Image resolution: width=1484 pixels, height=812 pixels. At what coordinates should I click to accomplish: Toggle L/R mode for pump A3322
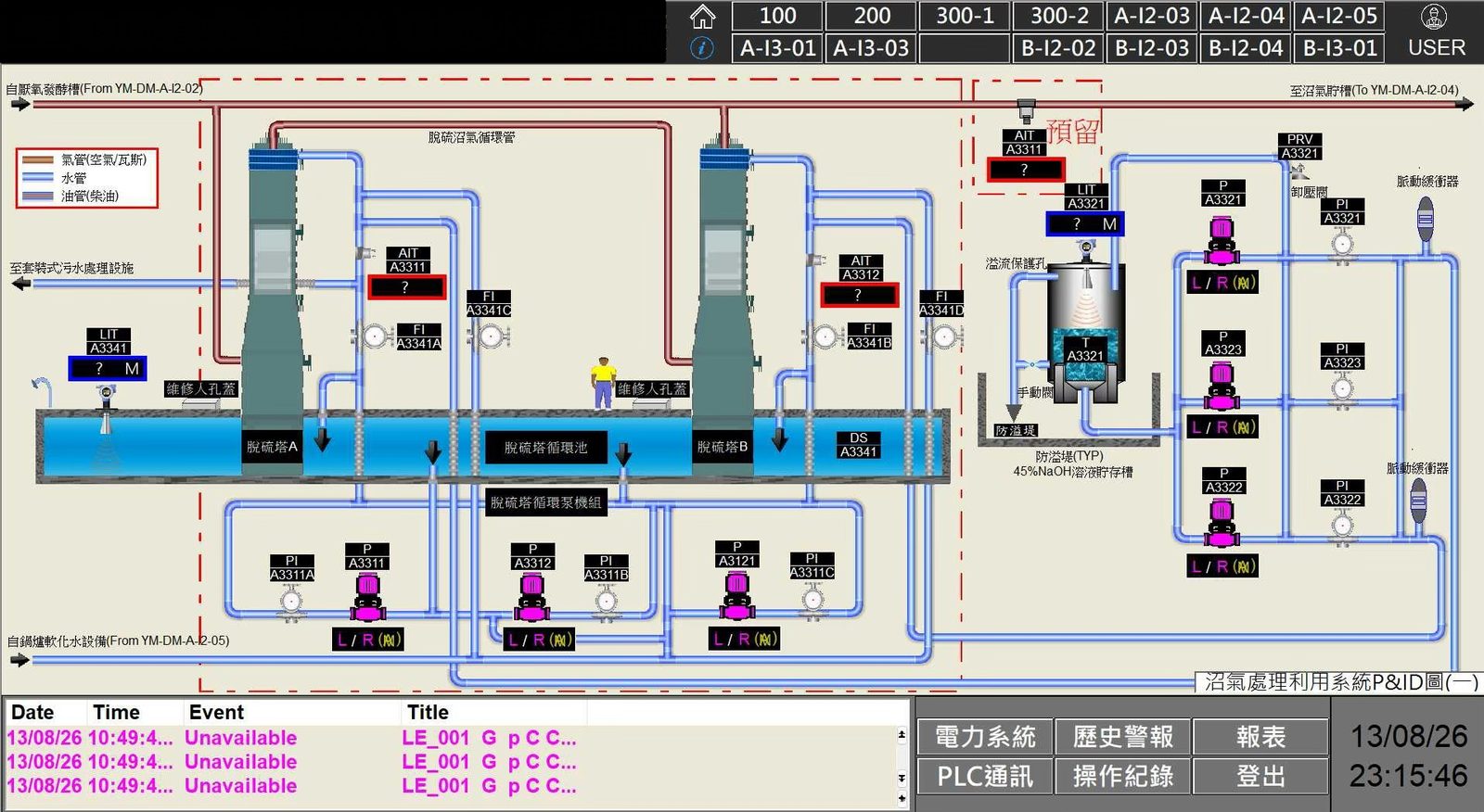[1223, 566]
